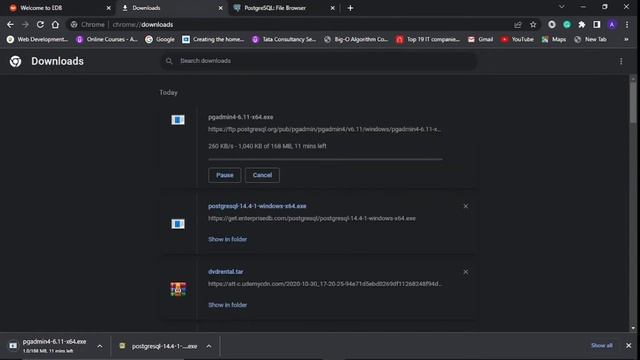Open the browser home page icon
The image size is (640, 360).
[x=55, y=24]
